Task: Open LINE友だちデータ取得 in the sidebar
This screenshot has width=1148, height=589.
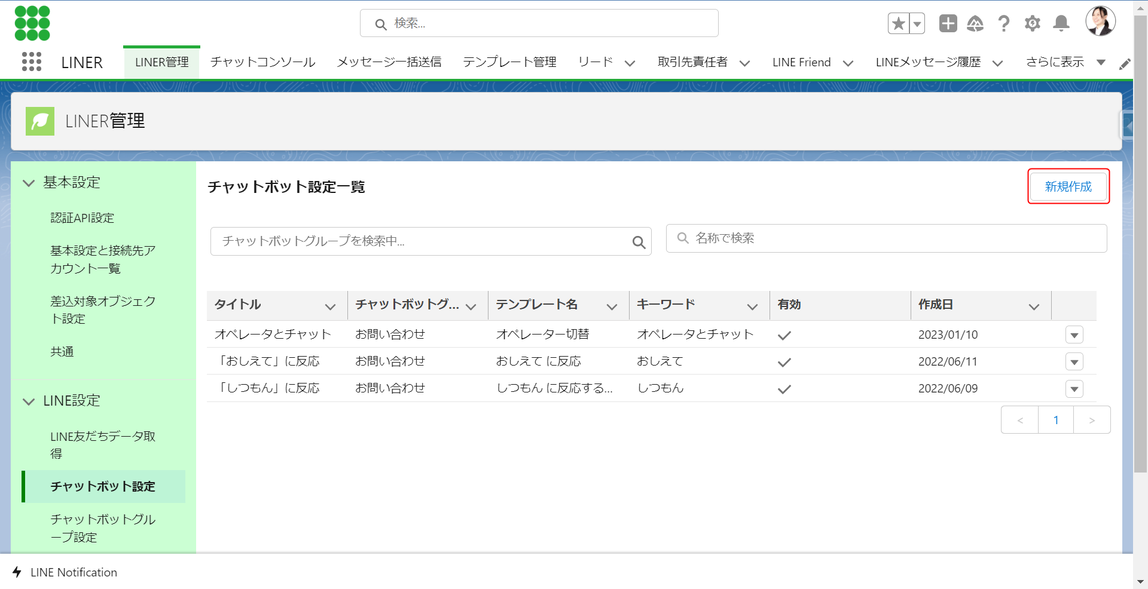Action: tap(102, 445)
